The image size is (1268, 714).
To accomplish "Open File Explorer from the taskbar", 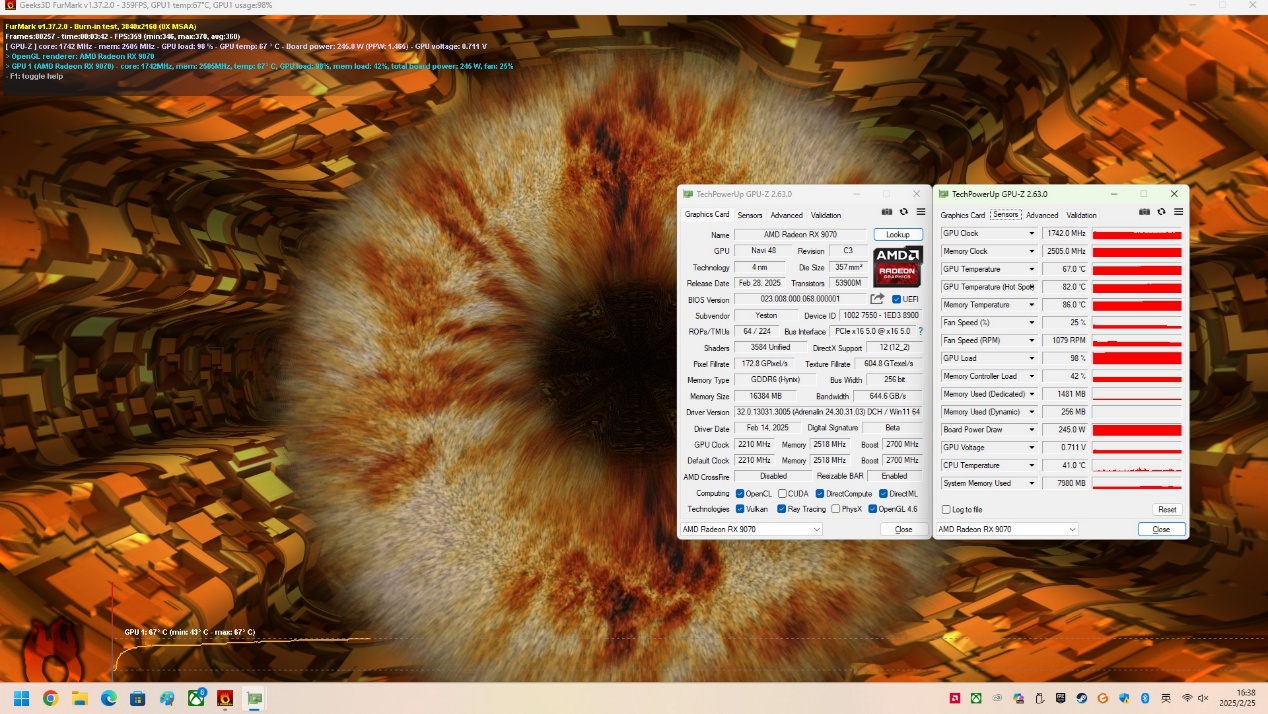I will tap(79, 698).
